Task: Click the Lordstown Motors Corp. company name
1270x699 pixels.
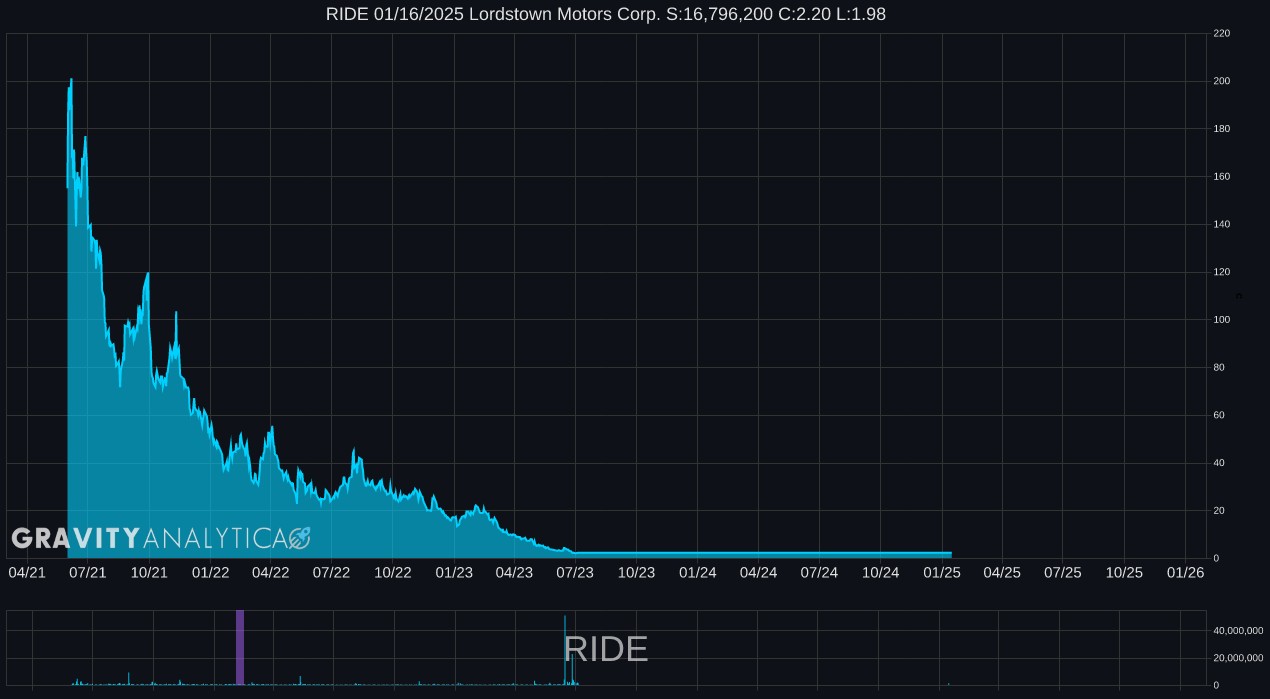Action: click(565, 14)
